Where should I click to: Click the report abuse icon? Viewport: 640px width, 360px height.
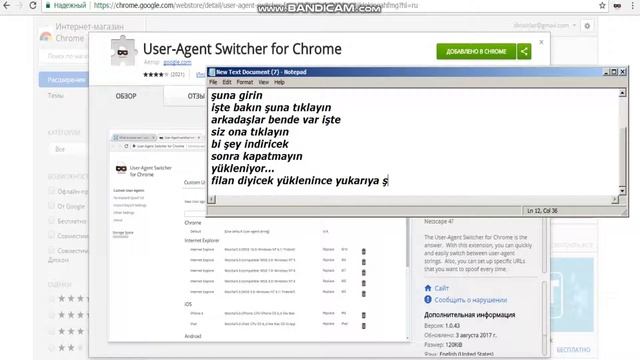tap(428, 300)
